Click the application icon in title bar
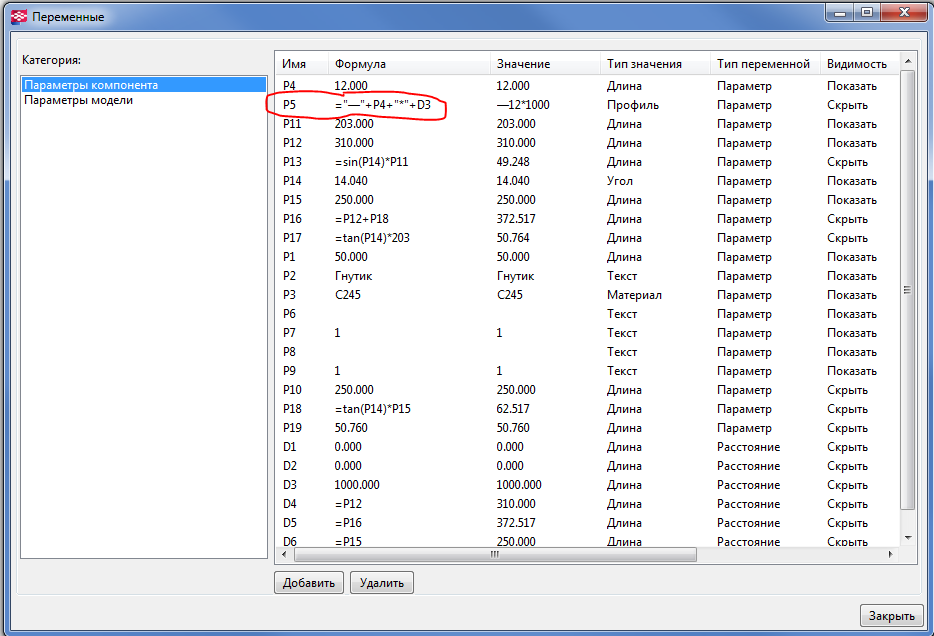Screen dimensions: 934x636 pyautogui.click(x=18, y=17)
